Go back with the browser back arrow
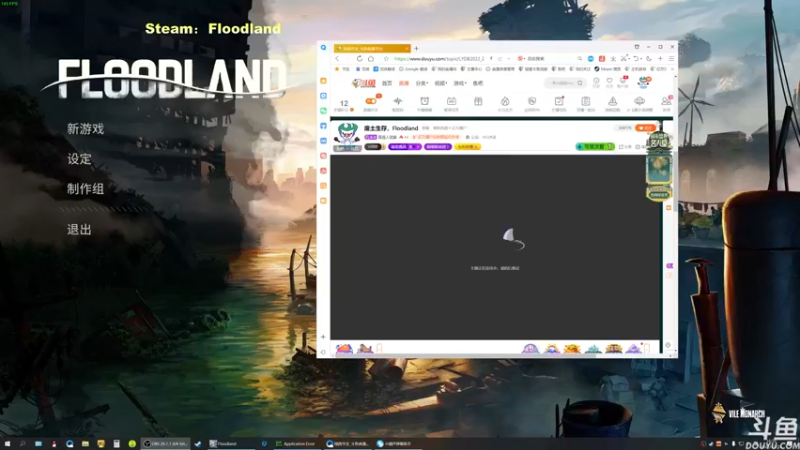Screen dimensions: 800x450 point(337,59)
